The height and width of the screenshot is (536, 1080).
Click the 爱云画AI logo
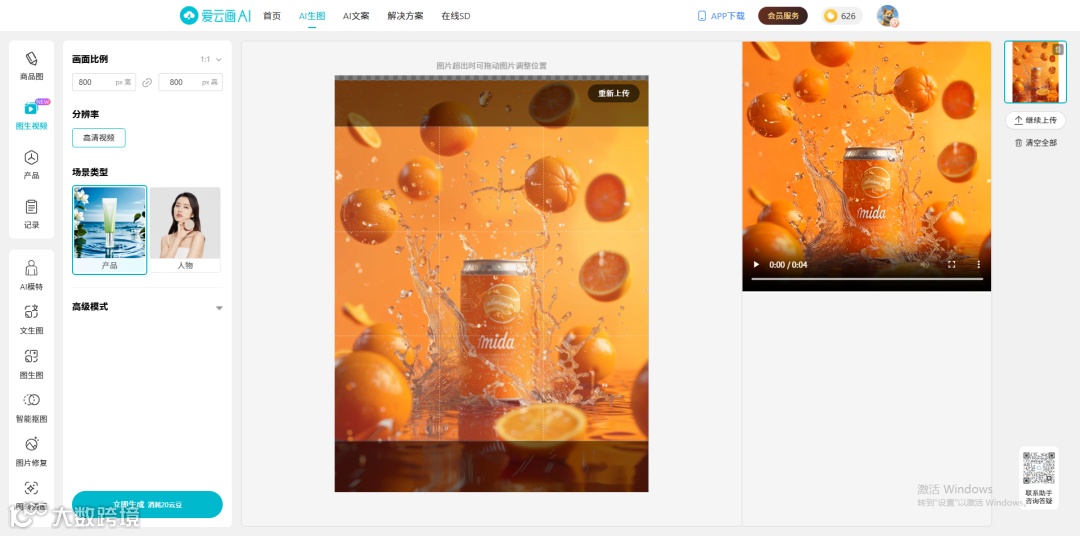[216, 16]
